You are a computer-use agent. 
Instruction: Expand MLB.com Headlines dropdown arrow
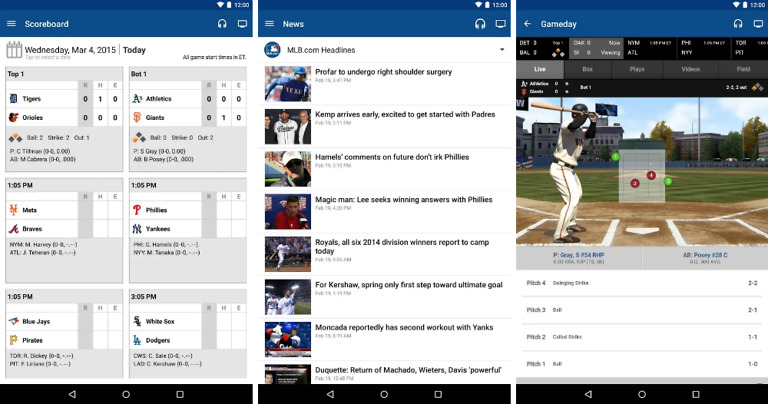coord(501,49)
